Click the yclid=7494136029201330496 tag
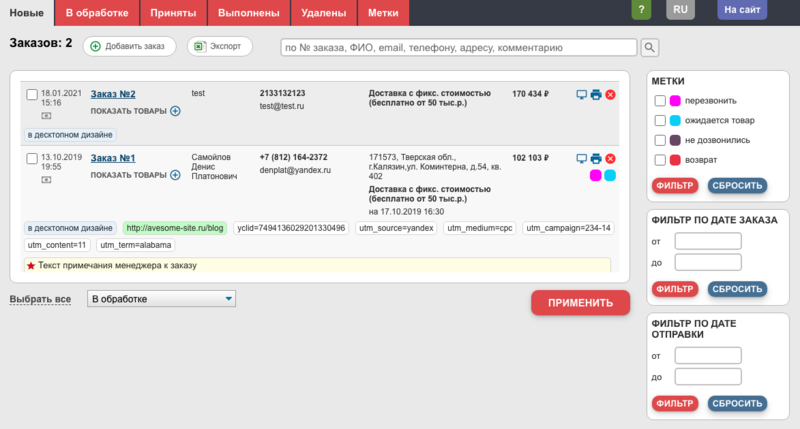This screenshot has width=800, height=429. 291,228
